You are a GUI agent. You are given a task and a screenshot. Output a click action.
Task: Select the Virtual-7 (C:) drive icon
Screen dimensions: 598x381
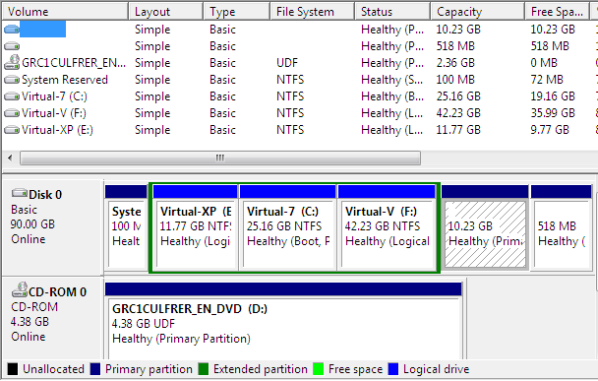point(12,96)
